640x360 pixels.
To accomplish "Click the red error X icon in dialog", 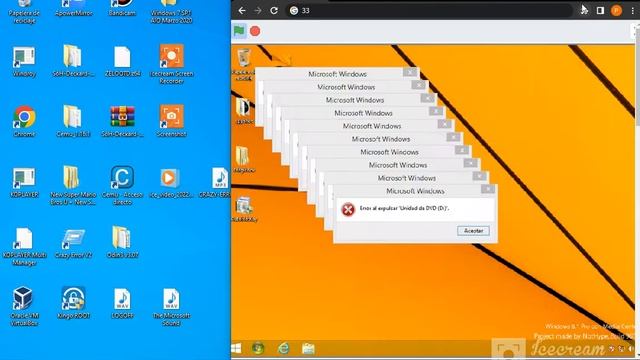I will (x=348, y=209).
